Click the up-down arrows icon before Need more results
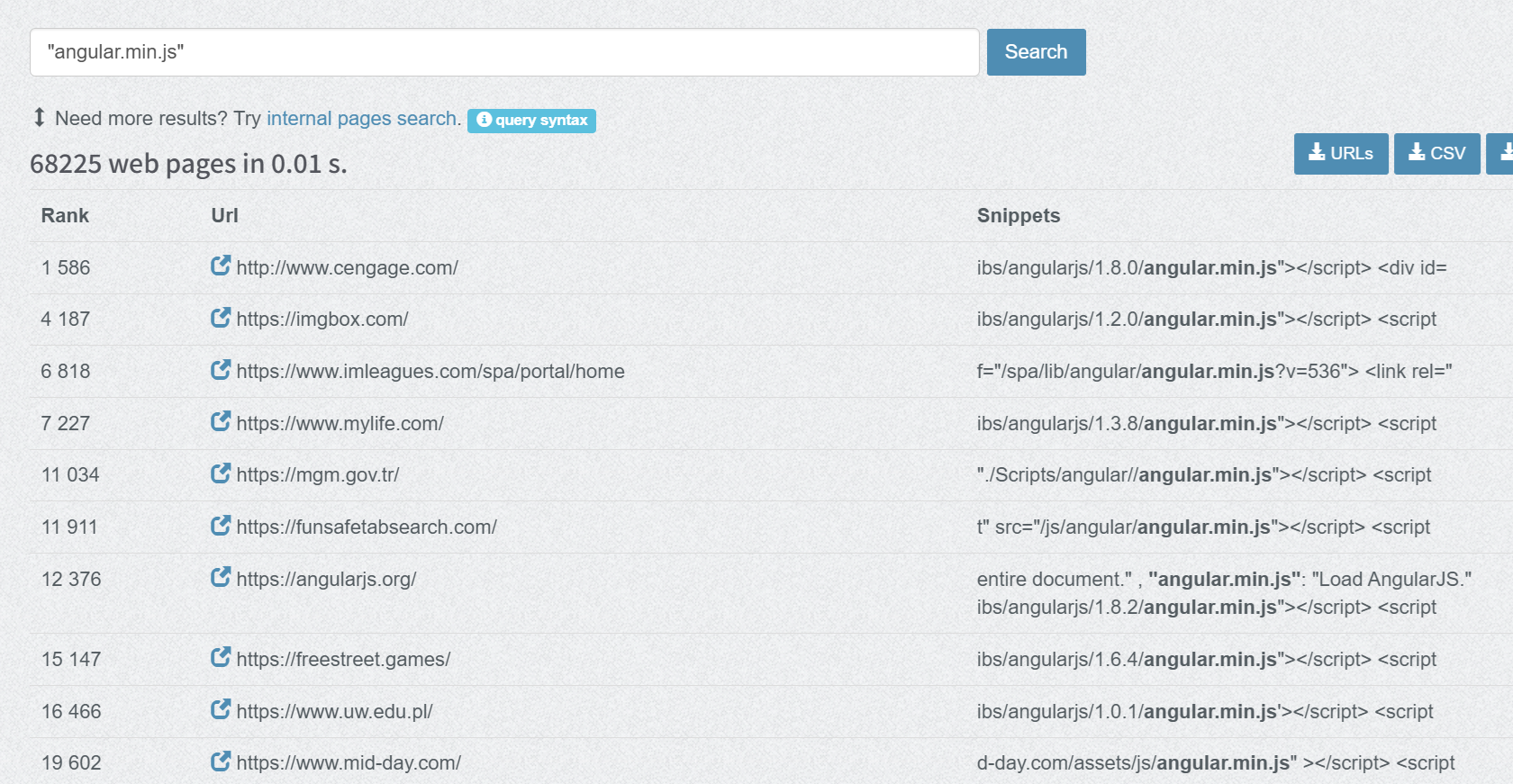 coord(39,118)
